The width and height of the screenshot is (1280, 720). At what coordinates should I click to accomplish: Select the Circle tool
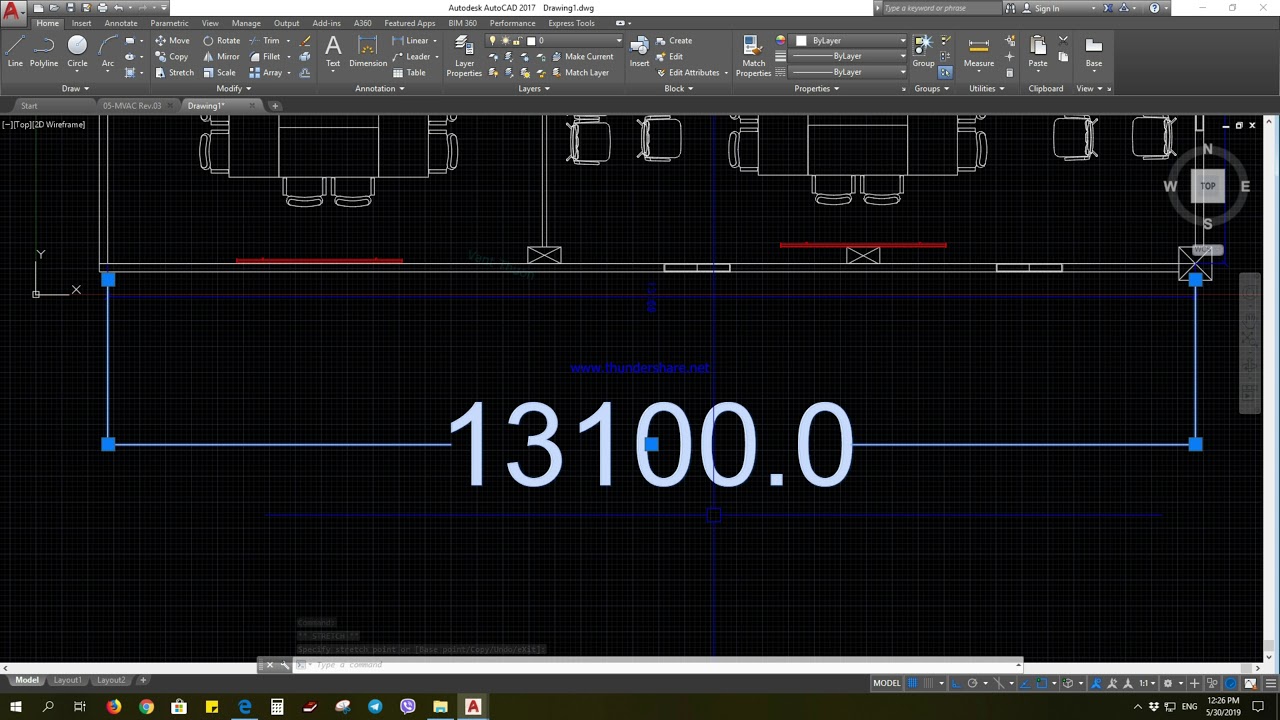77,52
